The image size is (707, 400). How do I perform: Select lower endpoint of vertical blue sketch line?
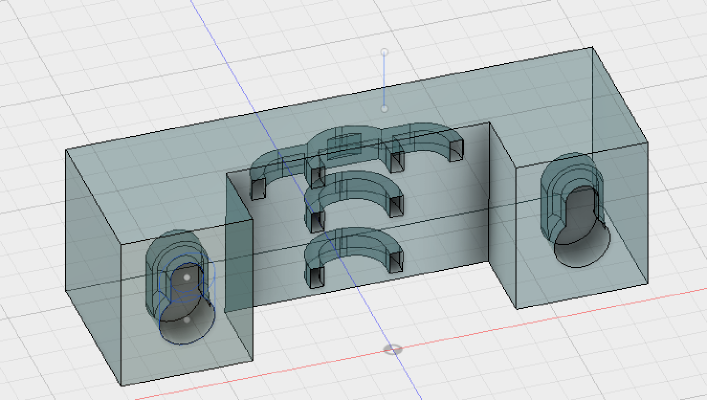tap(384, 109)
